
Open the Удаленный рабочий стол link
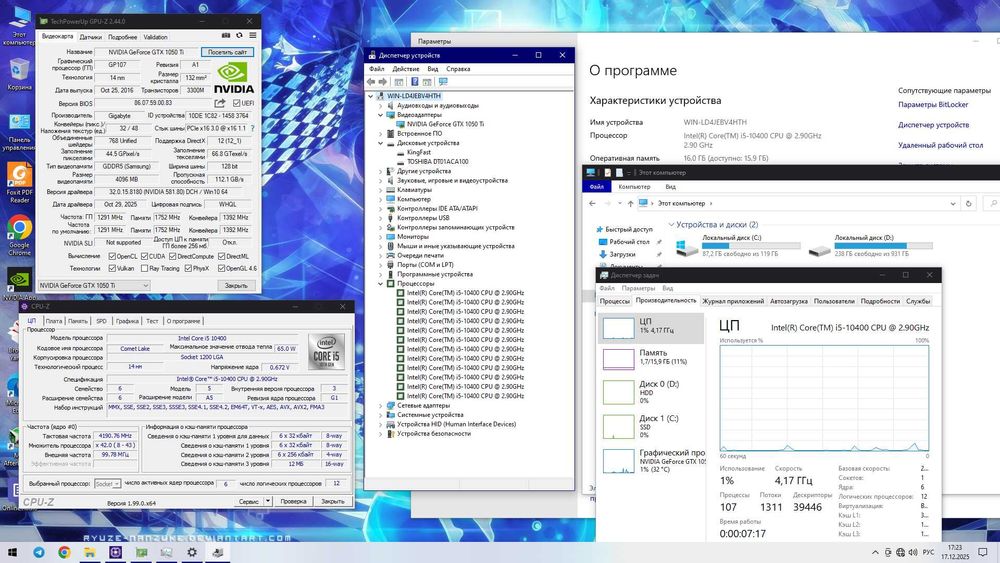941,145
